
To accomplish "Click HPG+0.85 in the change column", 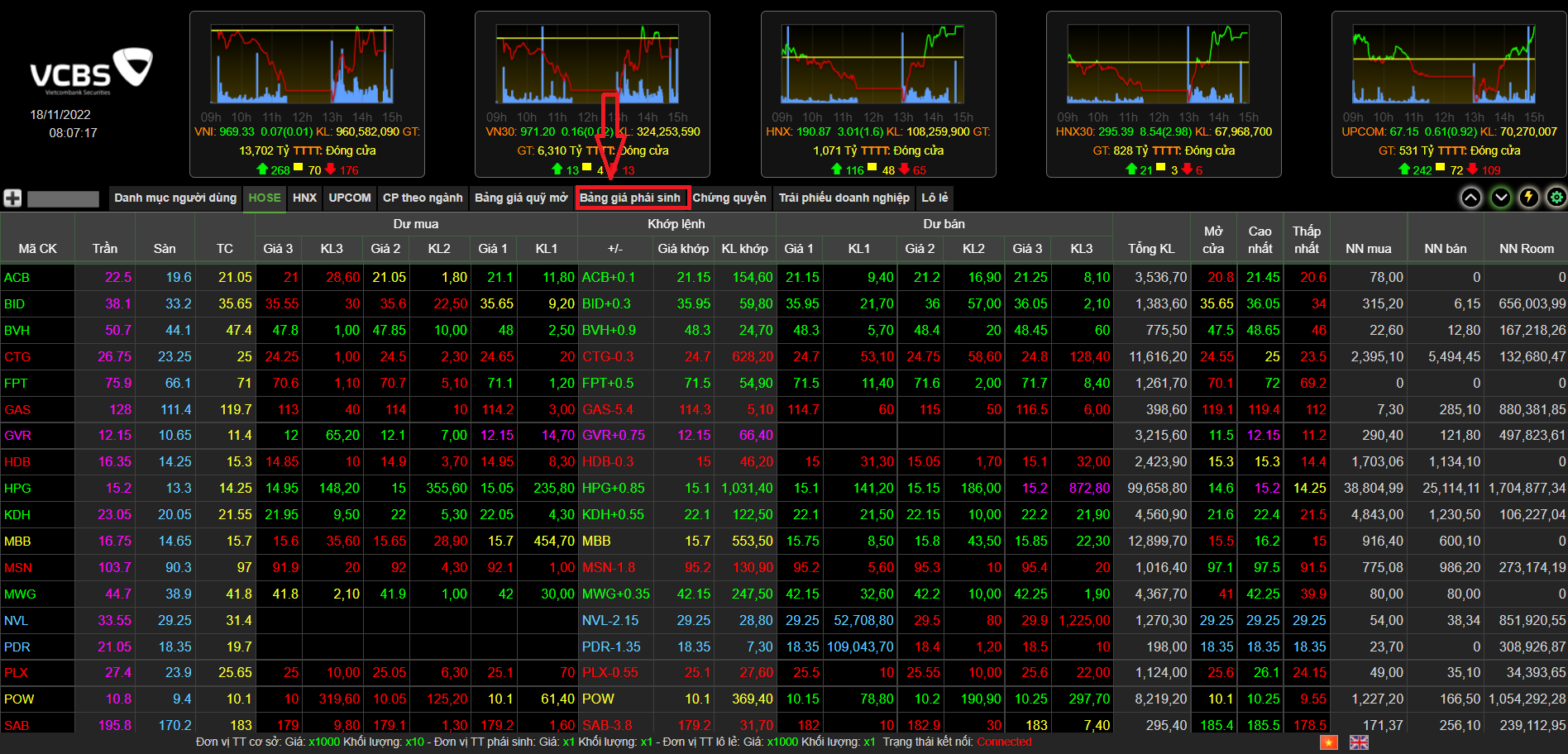I will (x=613, y=489).
